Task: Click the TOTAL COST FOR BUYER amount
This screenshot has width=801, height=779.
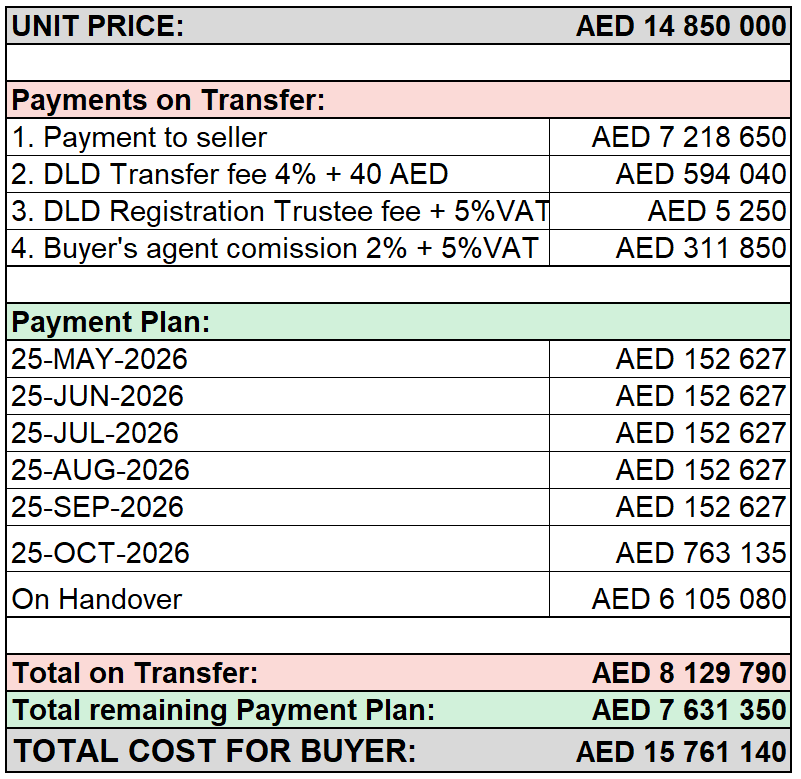Action: (681, 751)
